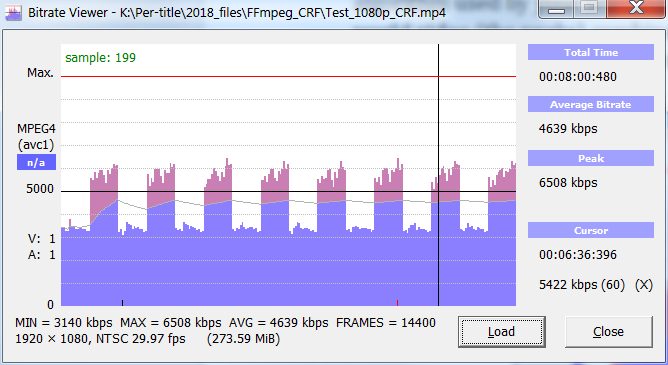Image resolution: width=668 pixels, height=365 pixels.
Task: Close the window with the title bar X
Action: point(636,9)
